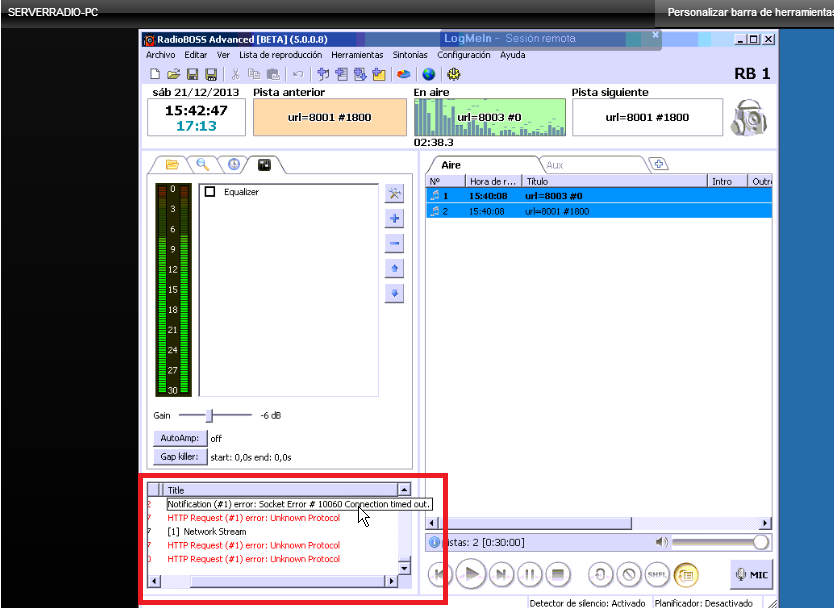Viewport: 834px width, 608px height.
Task: Click the Título column header
Action: (614, 181)
